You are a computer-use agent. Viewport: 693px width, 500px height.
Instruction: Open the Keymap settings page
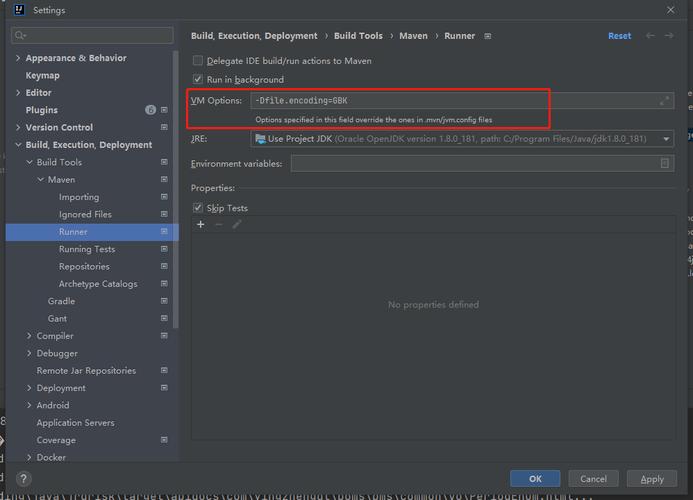[42, 76]
